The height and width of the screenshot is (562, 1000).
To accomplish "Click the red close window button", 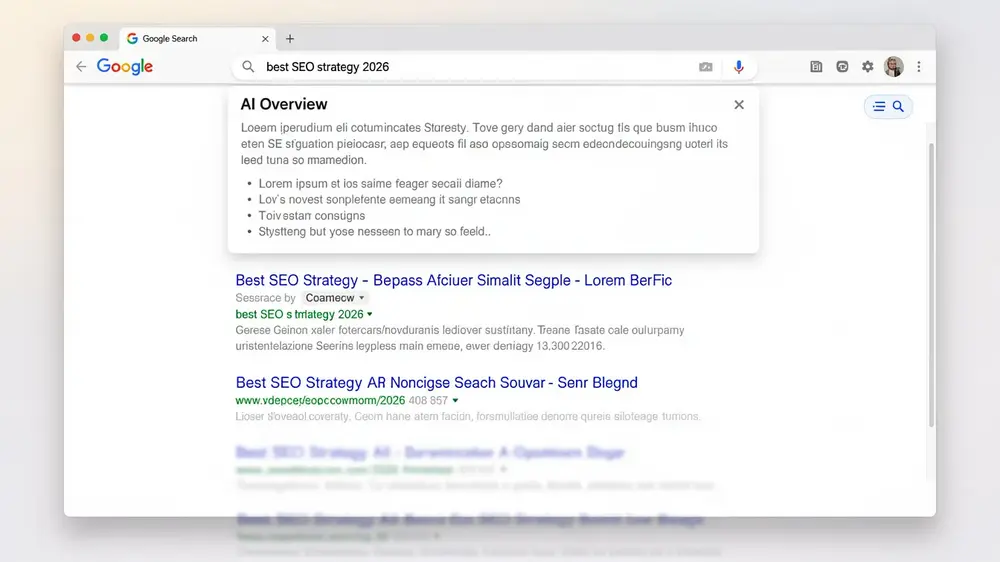I will (77, 38).
